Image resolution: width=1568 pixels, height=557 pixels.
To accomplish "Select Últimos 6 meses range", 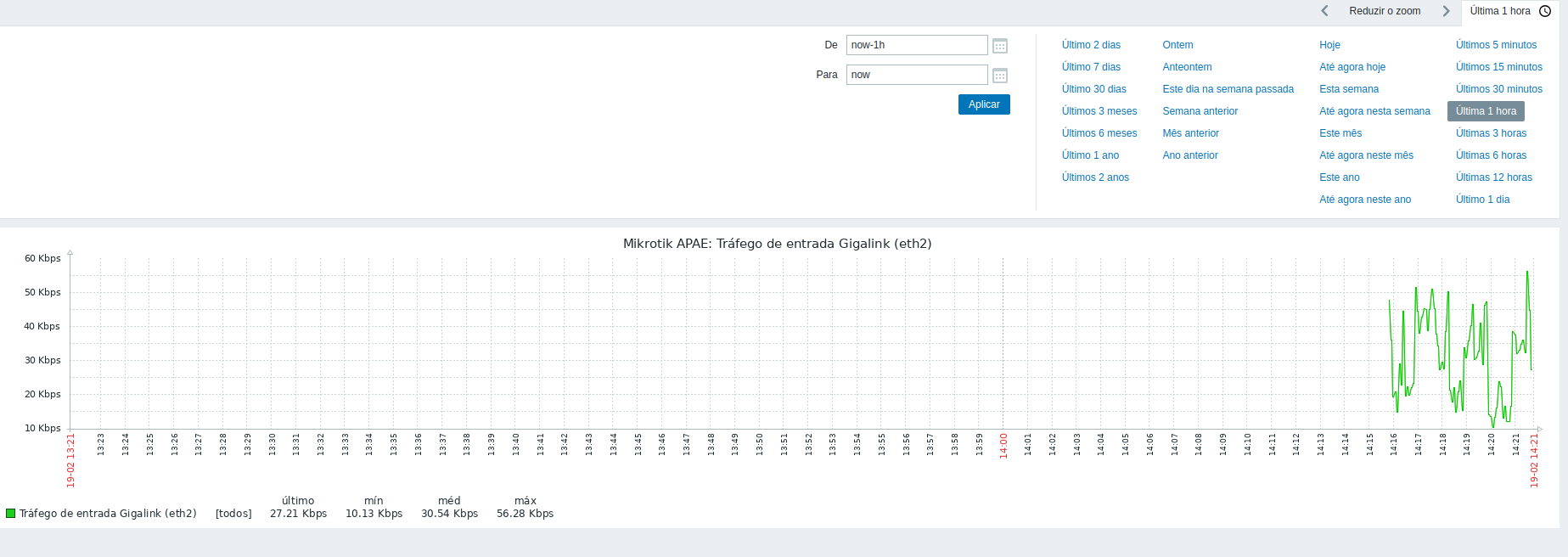I will coord(1099,133).
